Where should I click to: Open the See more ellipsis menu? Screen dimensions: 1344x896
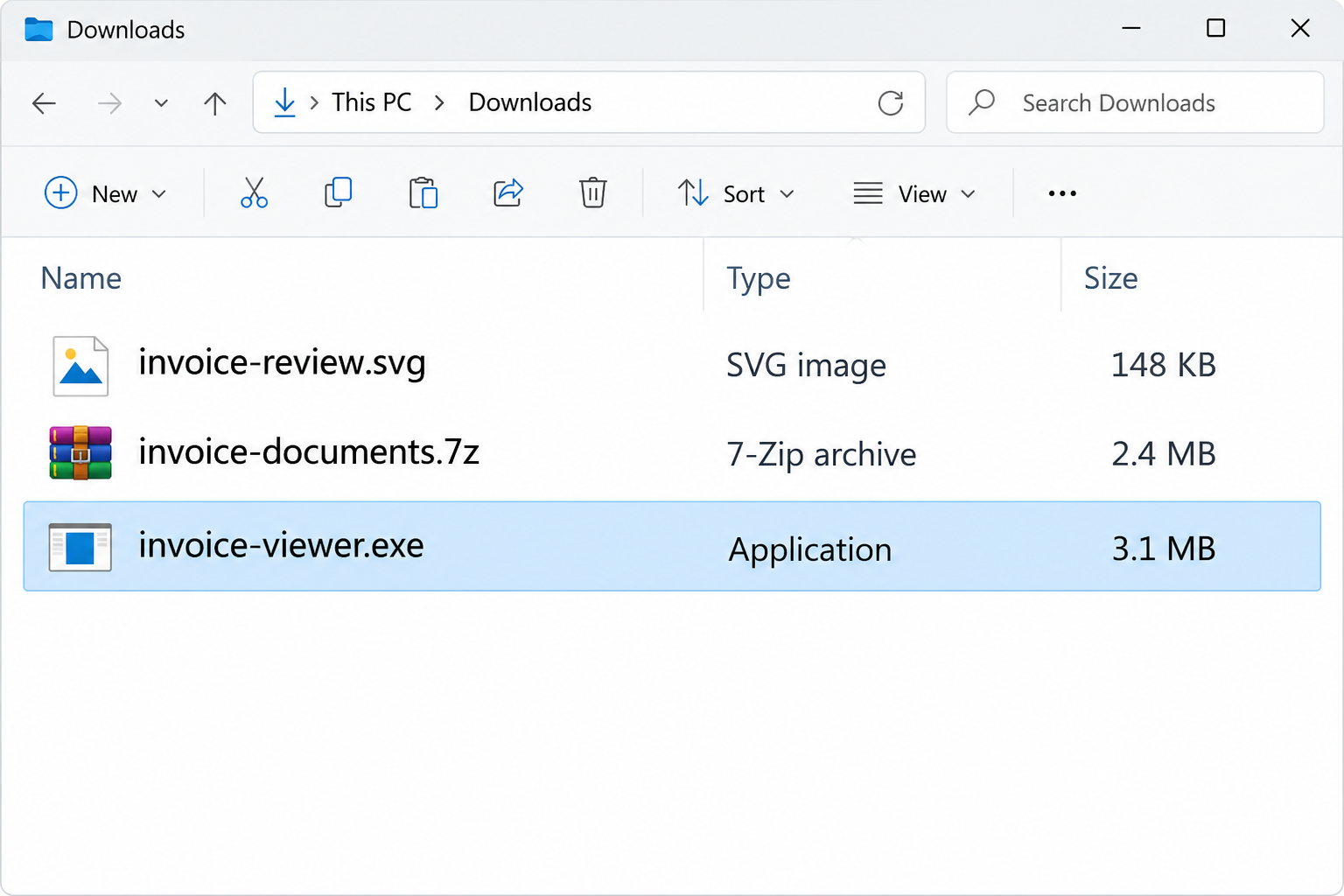pyautogui.click(x=1062, y=193)
